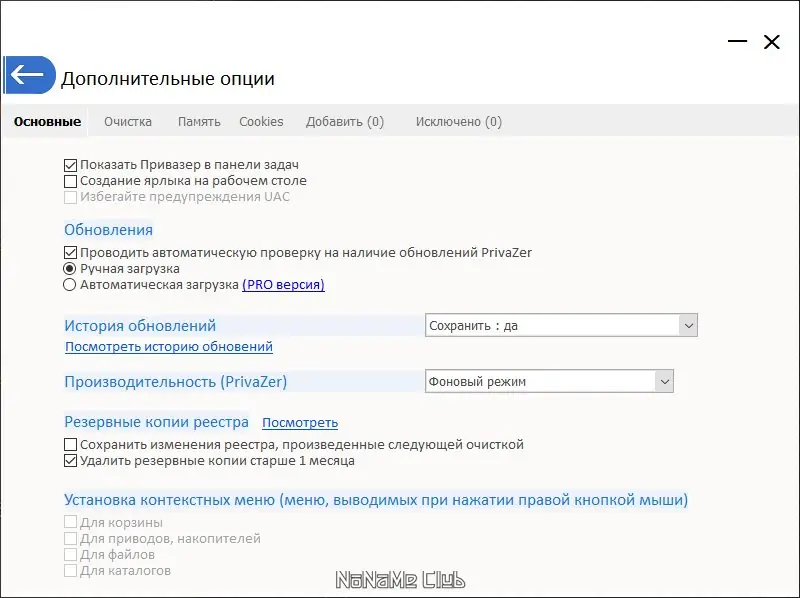This screenshot has width=800, height=598.
Task: Enable 'Создание ярлыка на рабочем столе' checkbox
Action: 70,181
